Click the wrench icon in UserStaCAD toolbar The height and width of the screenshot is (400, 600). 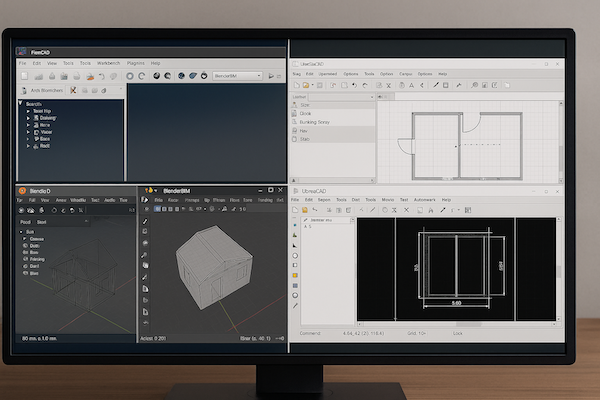(458, 85)
